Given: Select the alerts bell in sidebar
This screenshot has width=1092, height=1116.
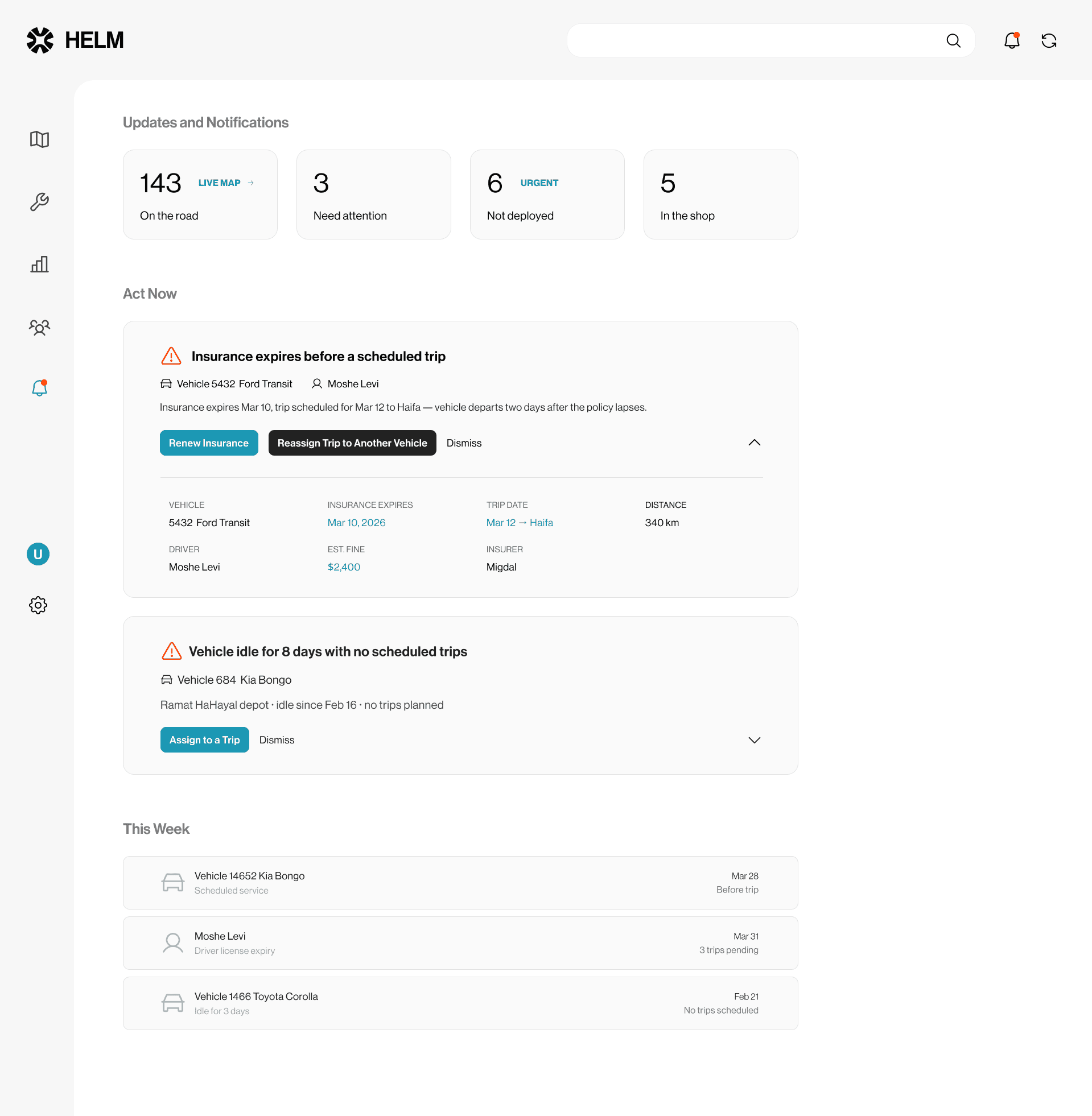Looking at the screenshot, I should point(40,388).
